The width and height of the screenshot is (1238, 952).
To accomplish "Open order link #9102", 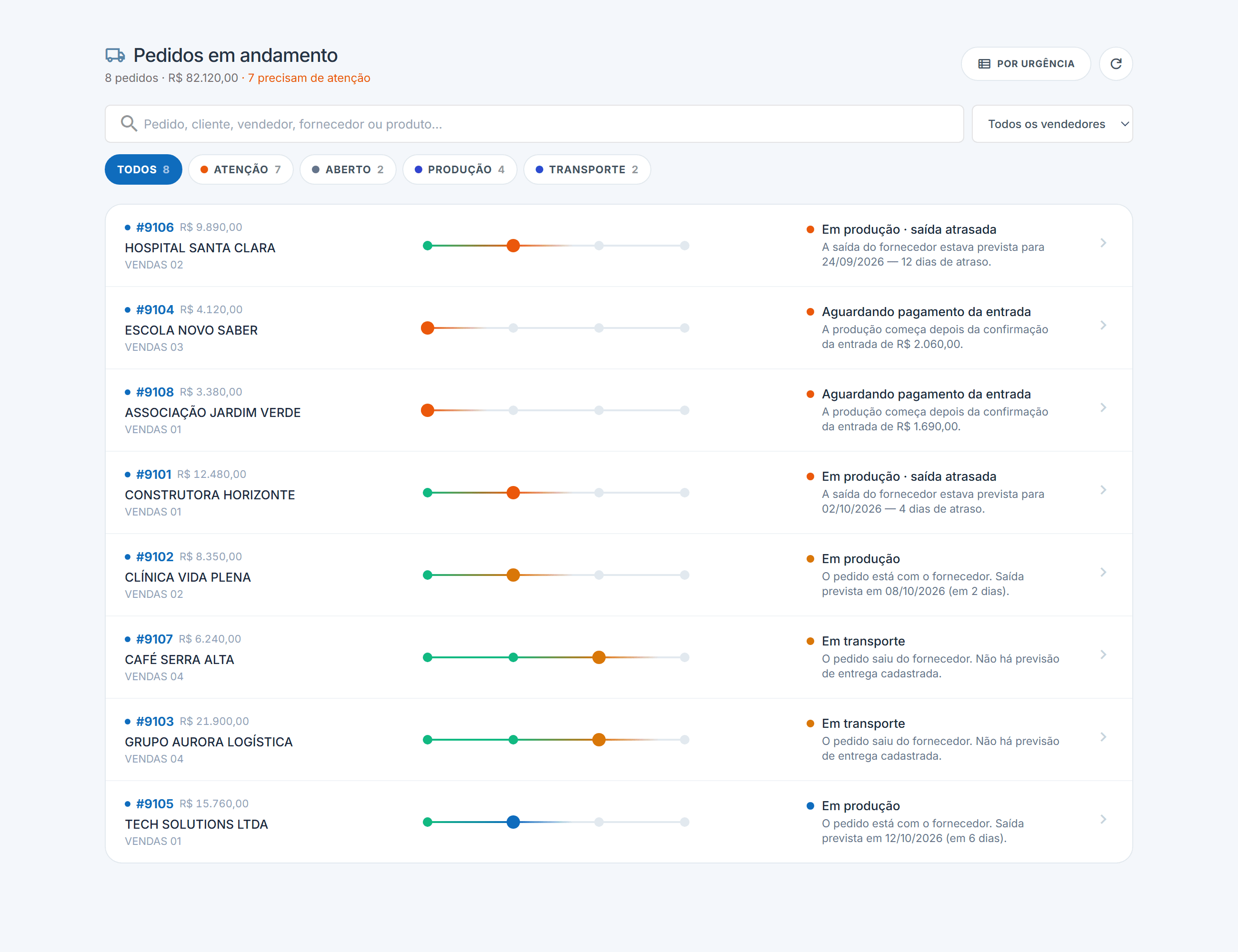I will click(155, 556).
